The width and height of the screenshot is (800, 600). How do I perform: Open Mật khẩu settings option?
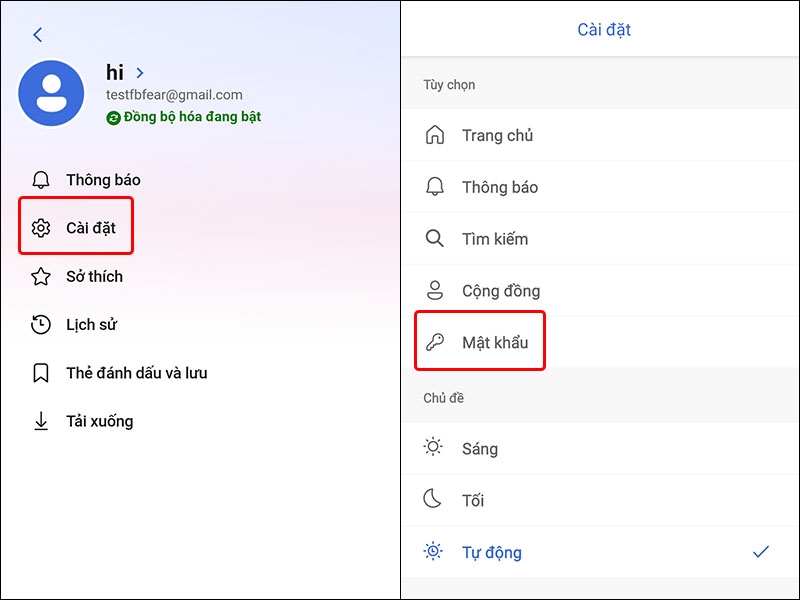coord(601,342)
